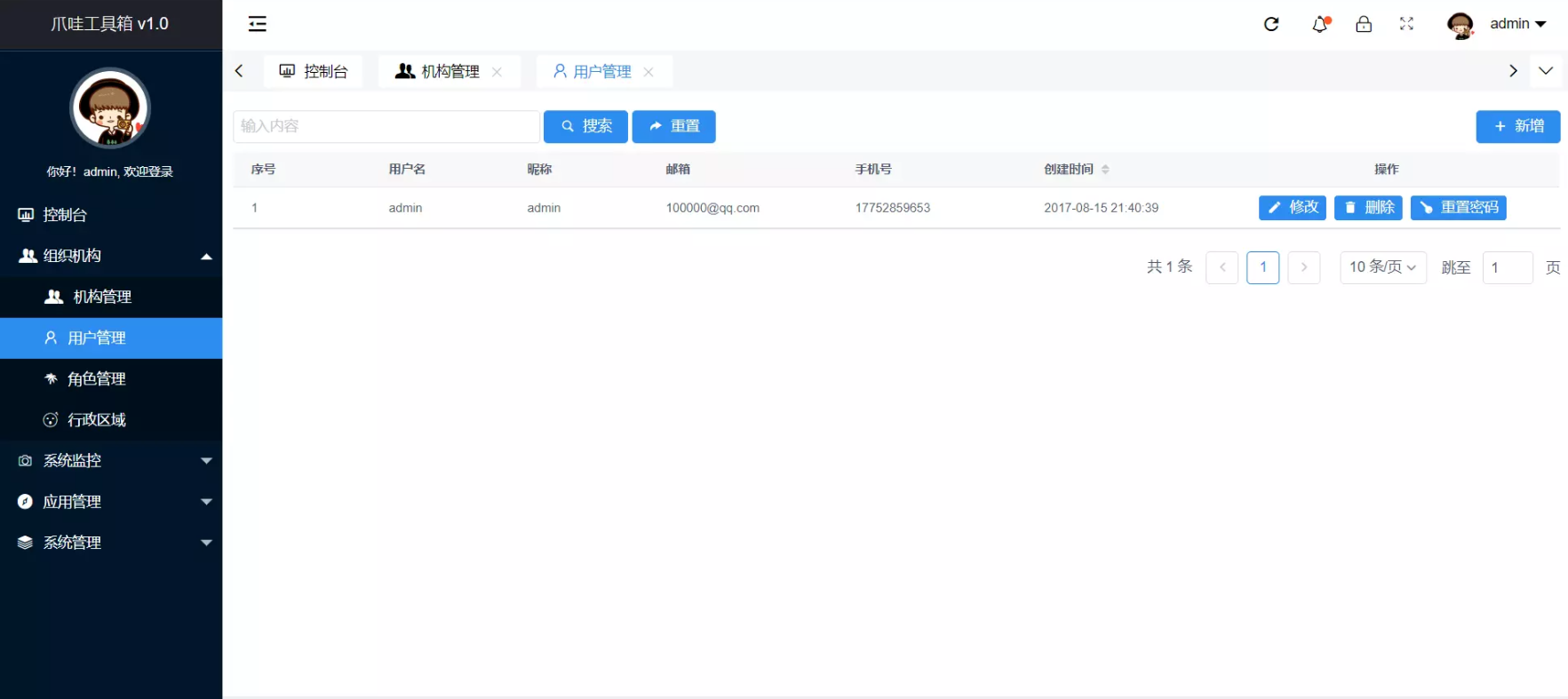Viewport: 1568px width, 699px height.
Task: Open 机构管理 in the sidebar
Action: click(111, 297)
